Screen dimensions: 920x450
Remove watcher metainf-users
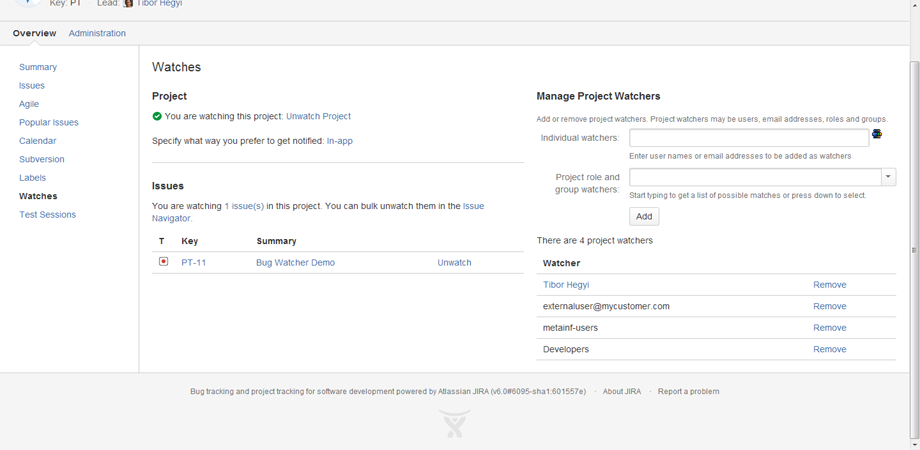click(830, 328)
